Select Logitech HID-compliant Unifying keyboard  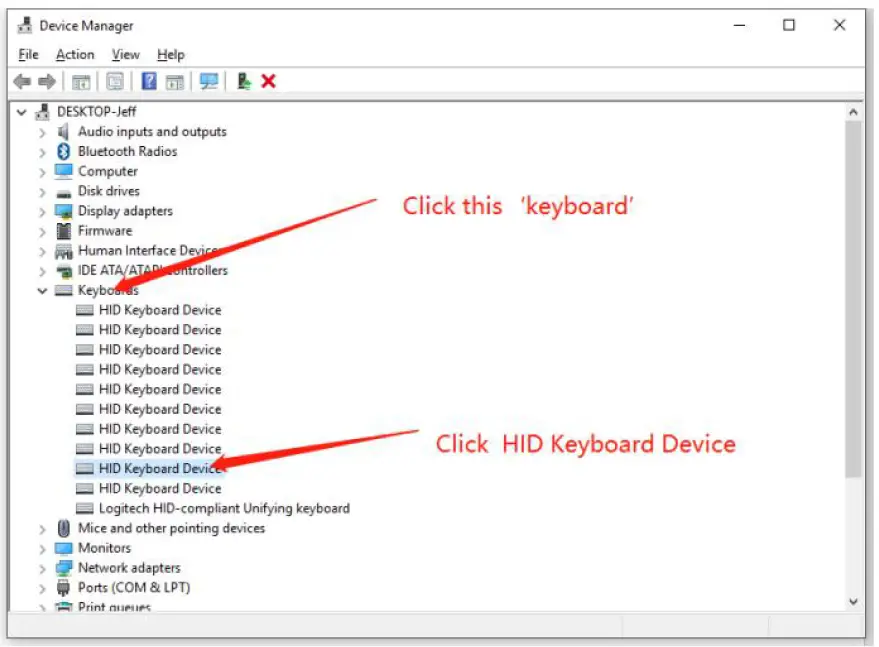tap(224, 509)
